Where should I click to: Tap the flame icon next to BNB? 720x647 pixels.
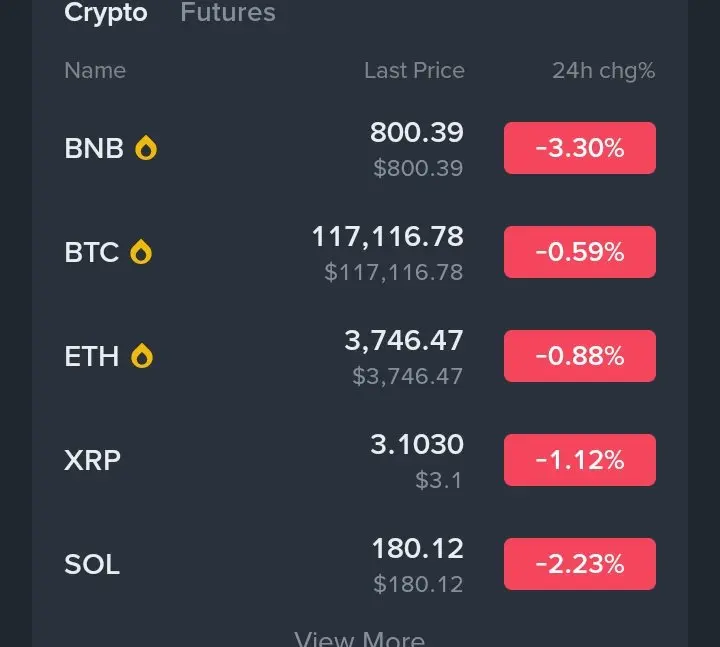pos(146,148)
